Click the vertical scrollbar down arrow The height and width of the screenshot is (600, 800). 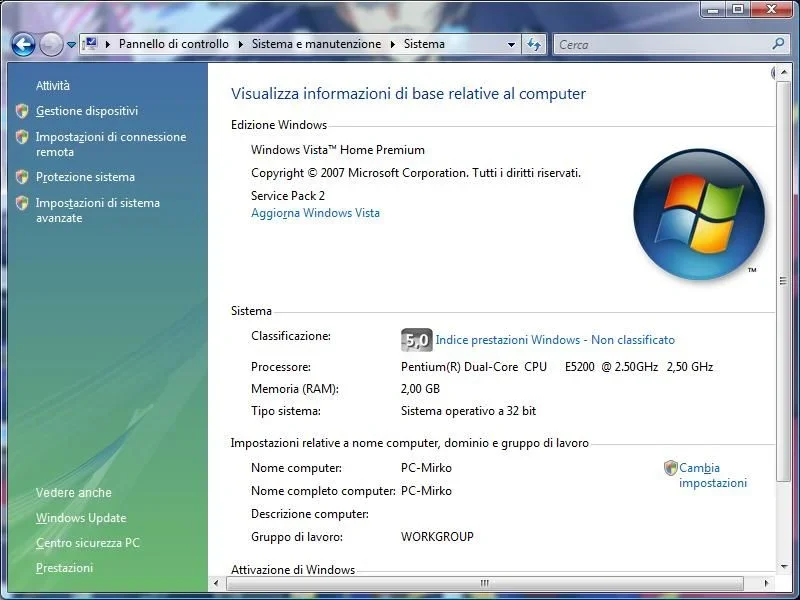point(784,566)
